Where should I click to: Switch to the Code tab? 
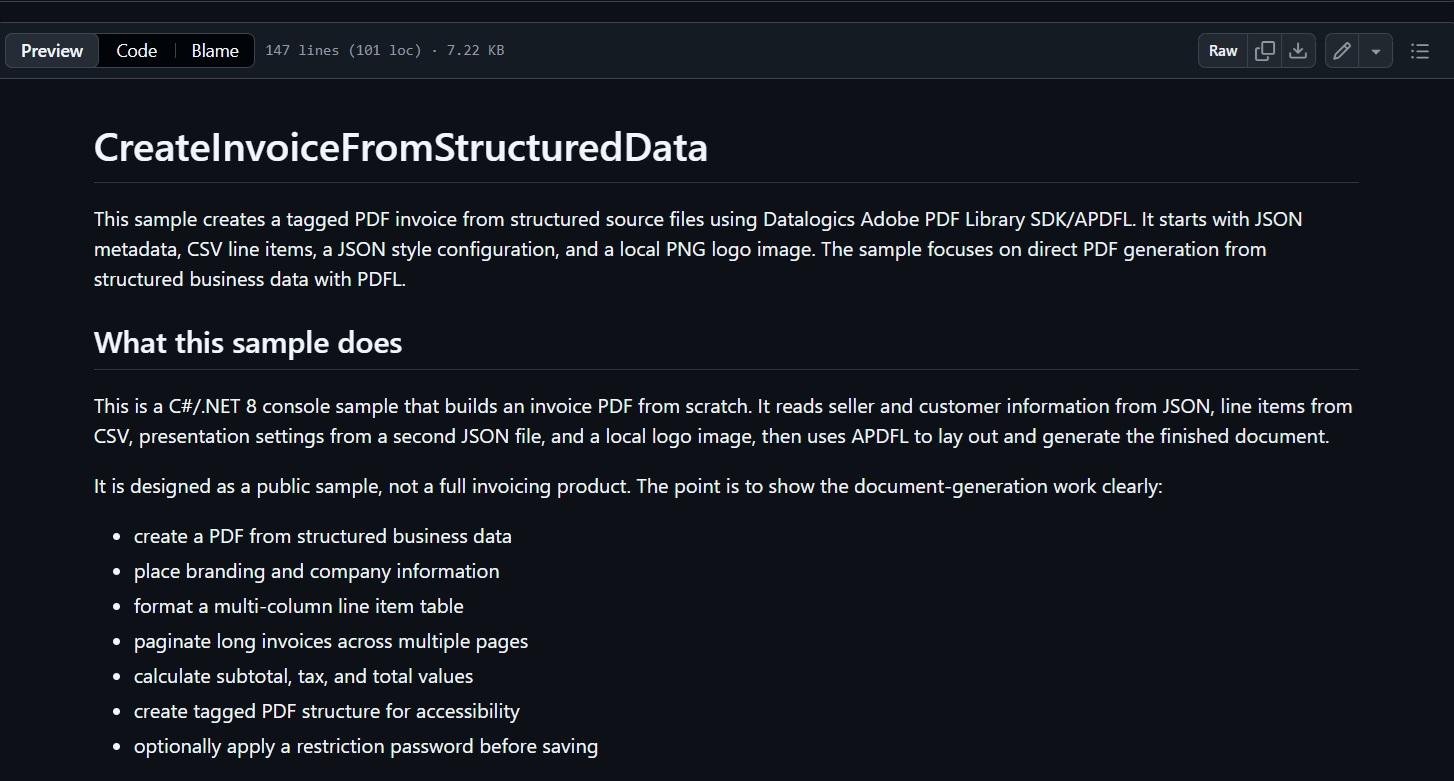tap(137, 51)
